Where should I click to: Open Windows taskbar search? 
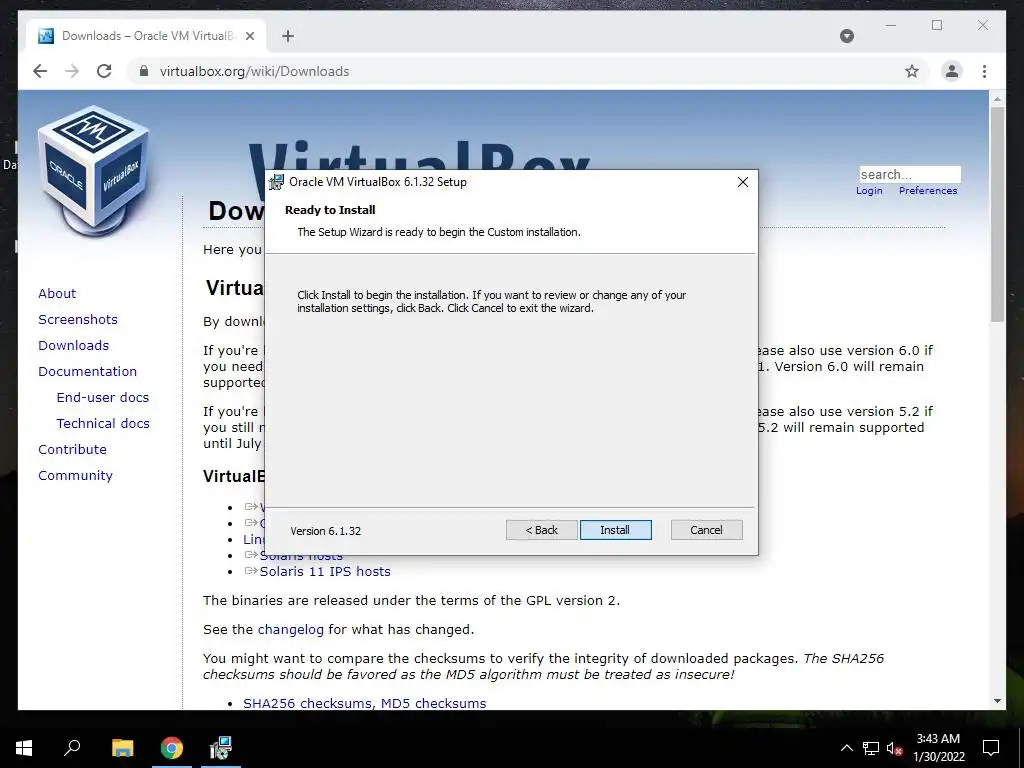(x=72, y=748)
